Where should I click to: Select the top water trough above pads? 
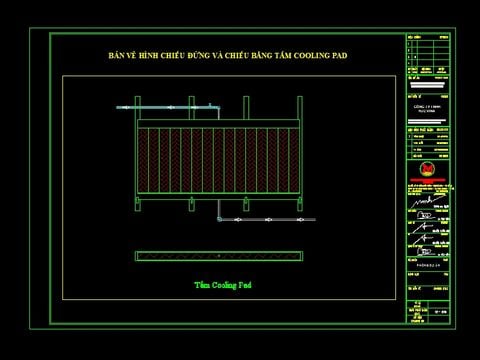pos(218,124)
